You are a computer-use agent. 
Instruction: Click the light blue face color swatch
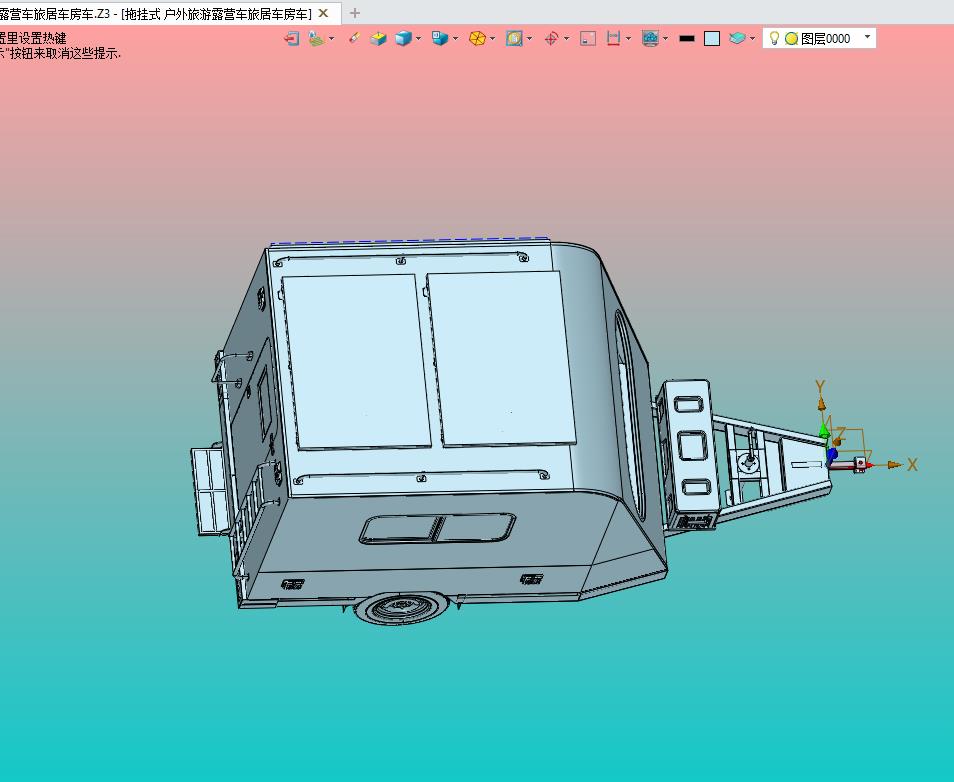(x=712, y=39)
